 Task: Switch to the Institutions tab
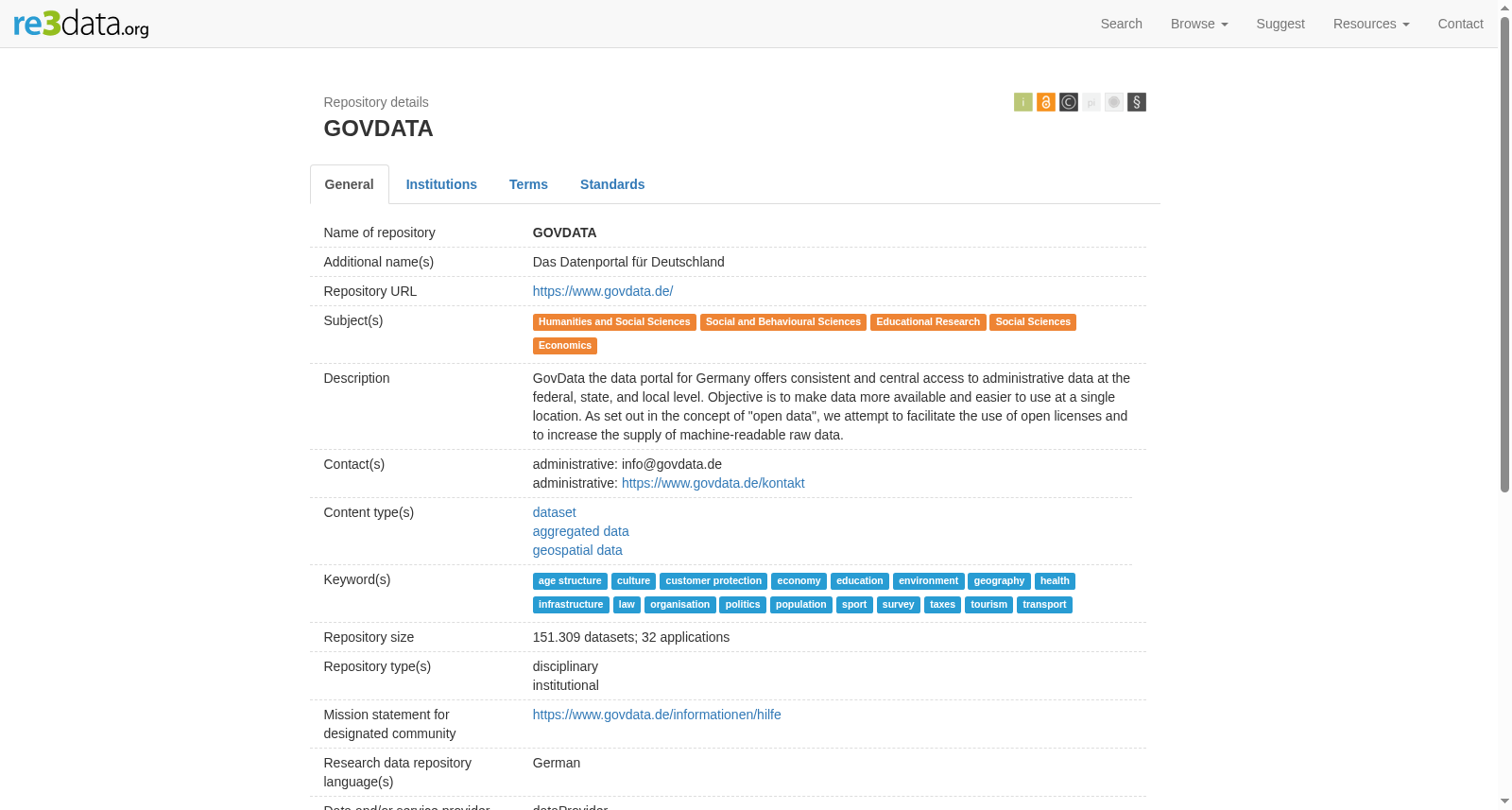pyautogui.click(x=441, y=184)
